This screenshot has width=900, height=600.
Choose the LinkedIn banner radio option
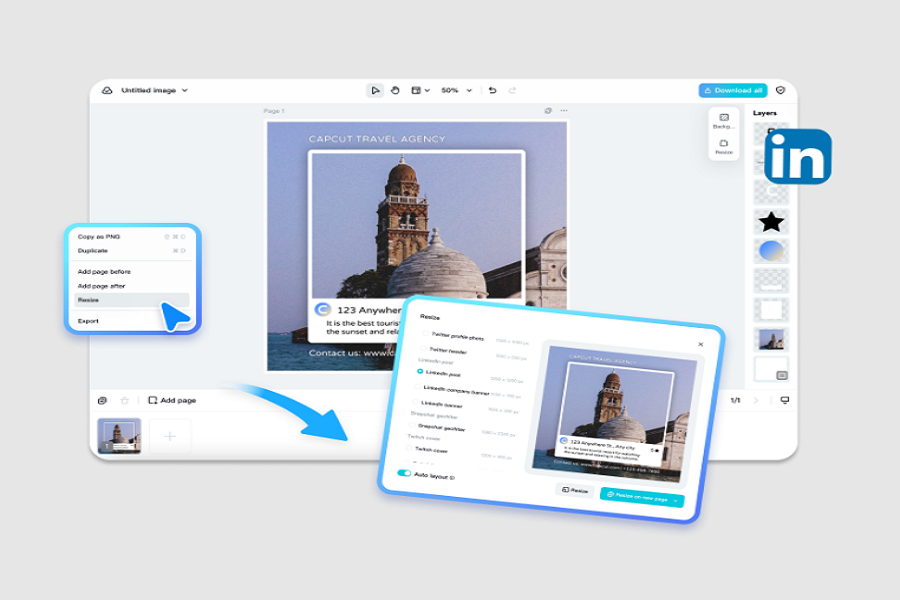pyautogui.click(x=416, y=402)
